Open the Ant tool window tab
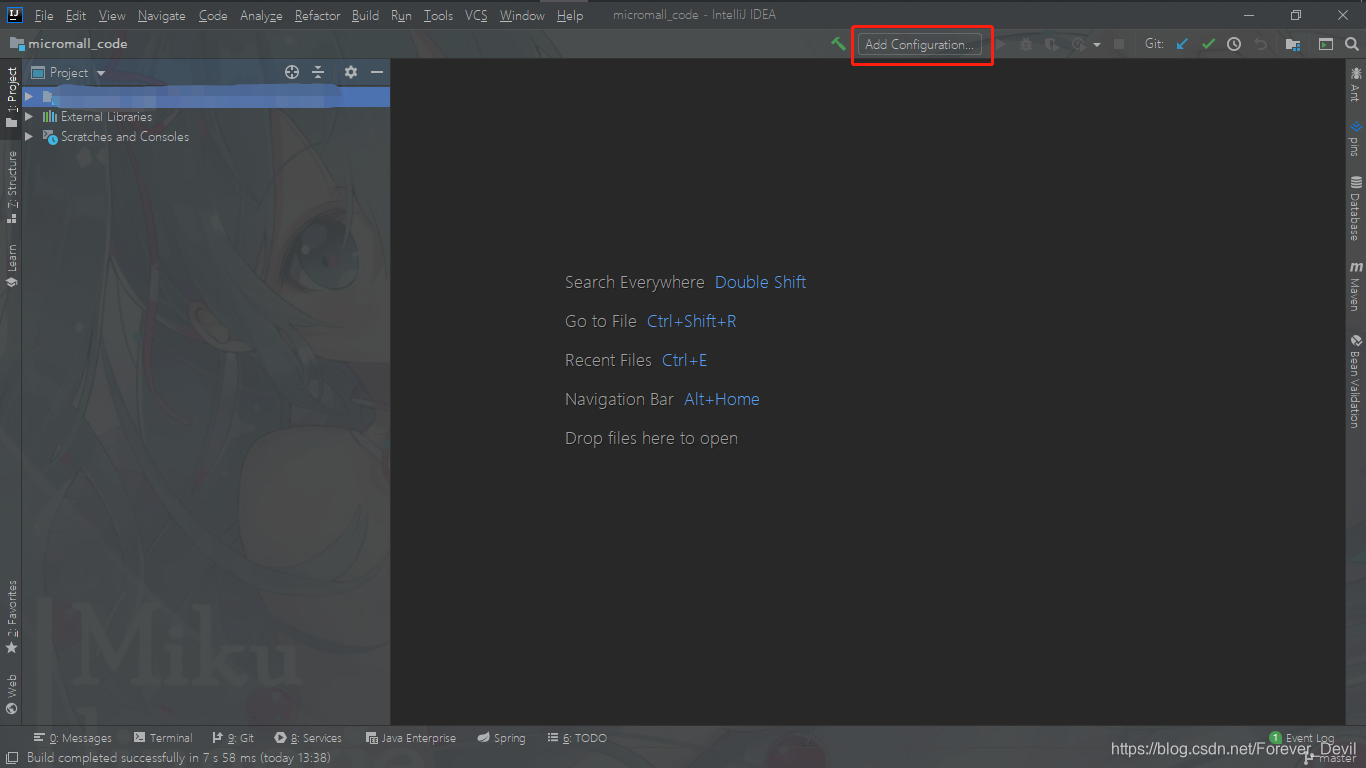The height and width of the screenshot is (768, 1366). tap(1356, 84)
